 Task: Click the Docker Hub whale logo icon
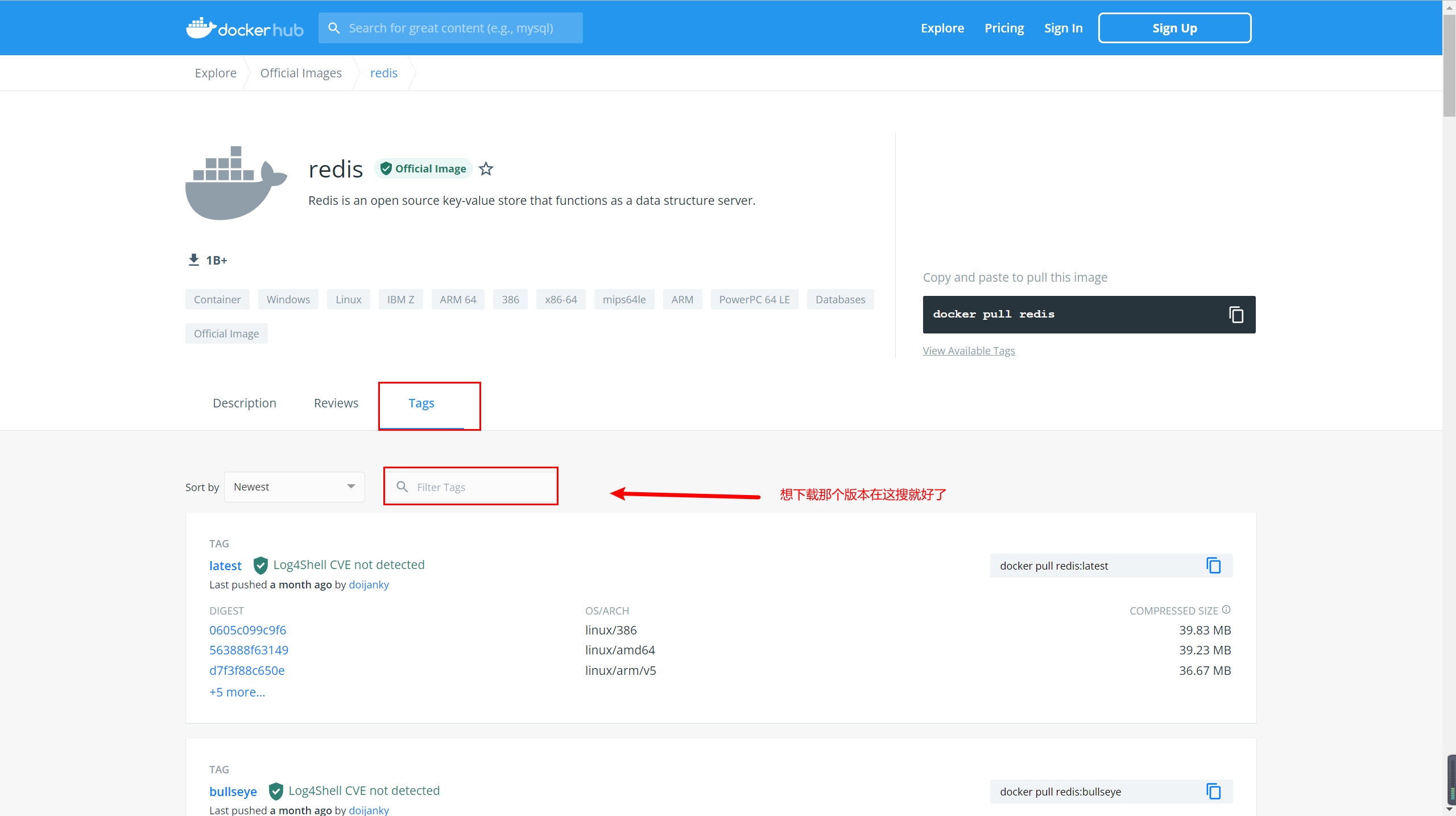coord(199,27)
